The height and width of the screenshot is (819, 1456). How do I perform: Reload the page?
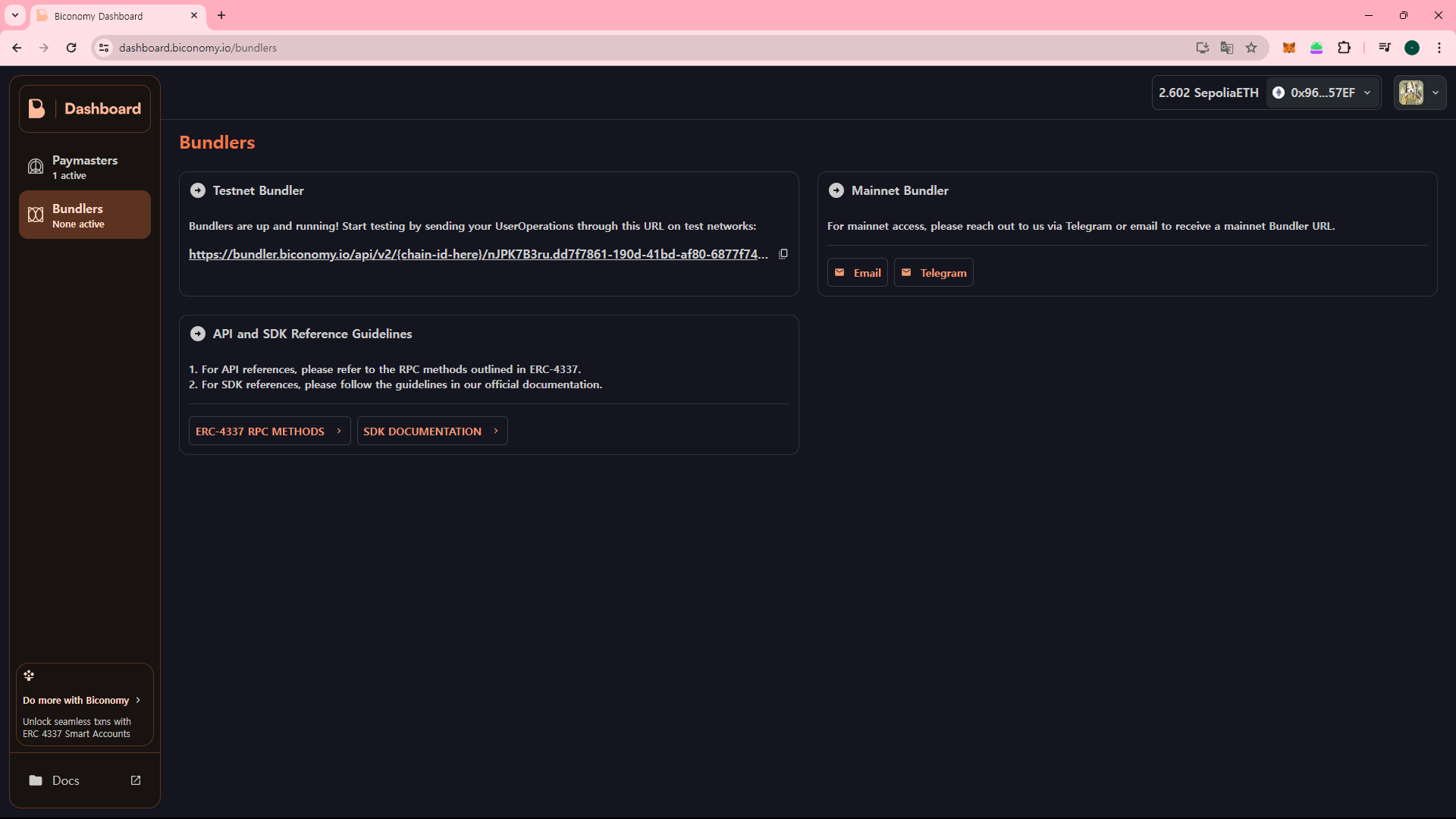71,48
